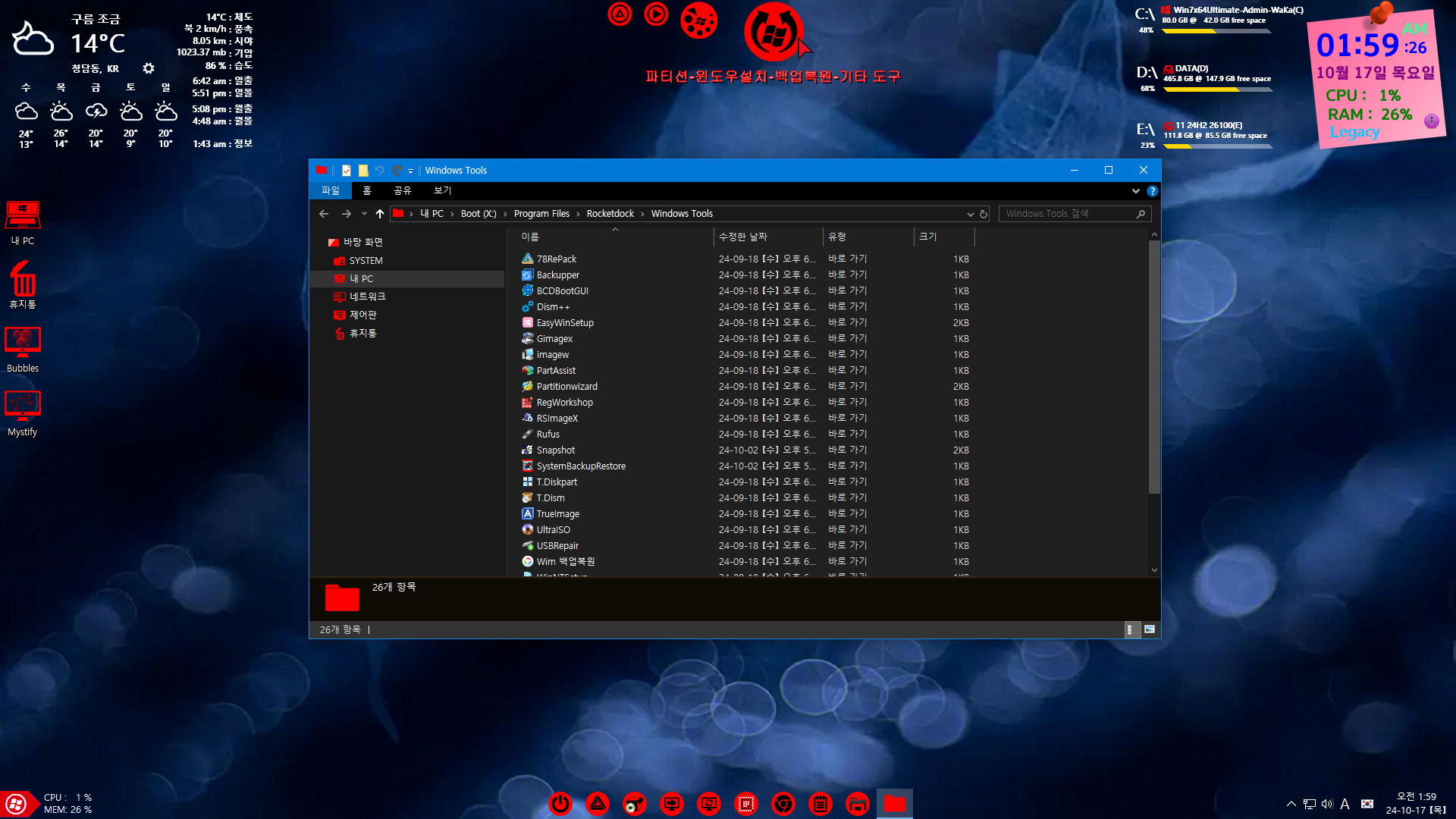The height and width of the screenshot is (819, 1456).
Task: Select 제어판 in navigation pane
Action: [362, 315]
